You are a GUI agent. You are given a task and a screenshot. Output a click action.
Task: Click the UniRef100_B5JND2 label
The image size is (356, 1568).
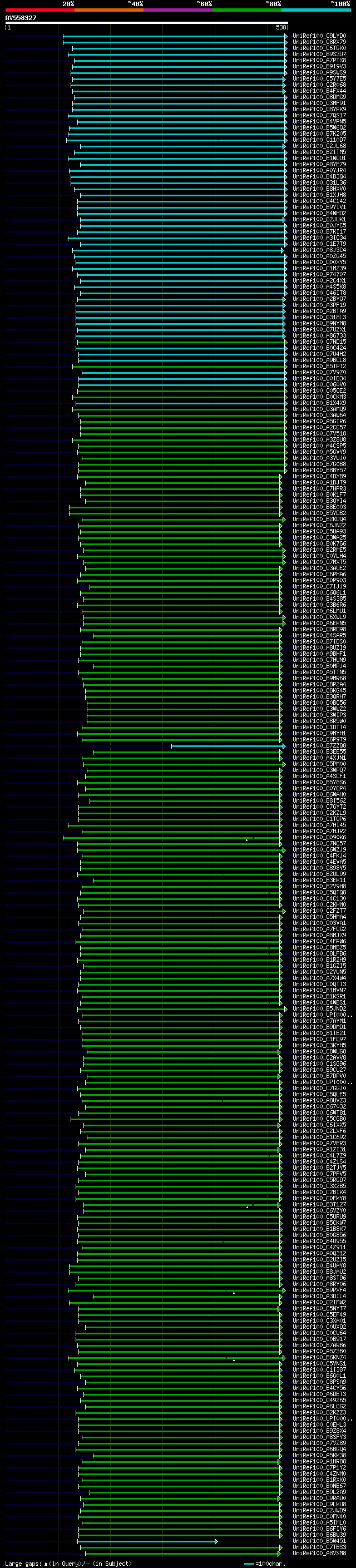(x=319, y=1008)
